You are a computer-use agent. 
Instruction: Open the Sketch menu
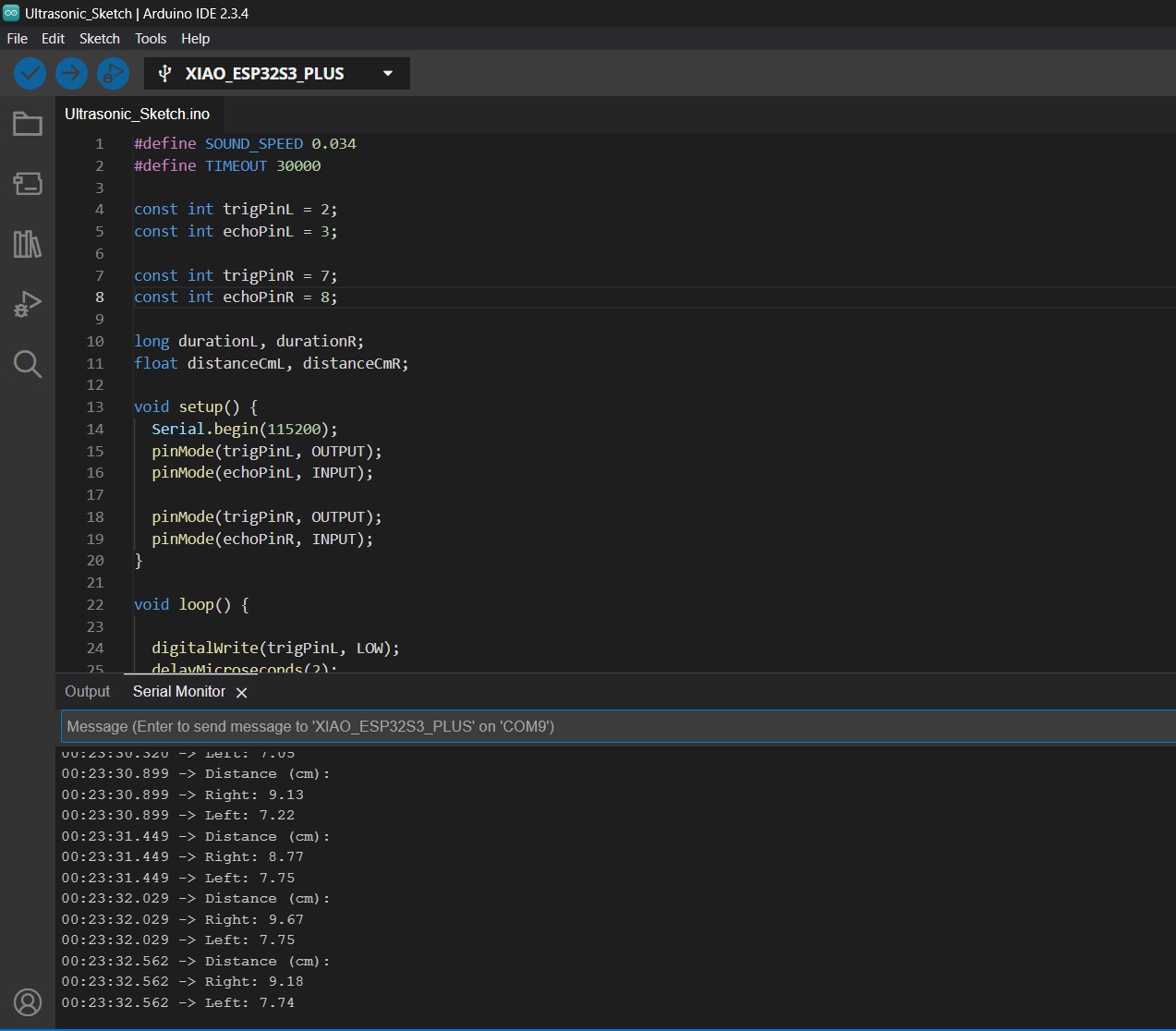click(x=99, y=38)
